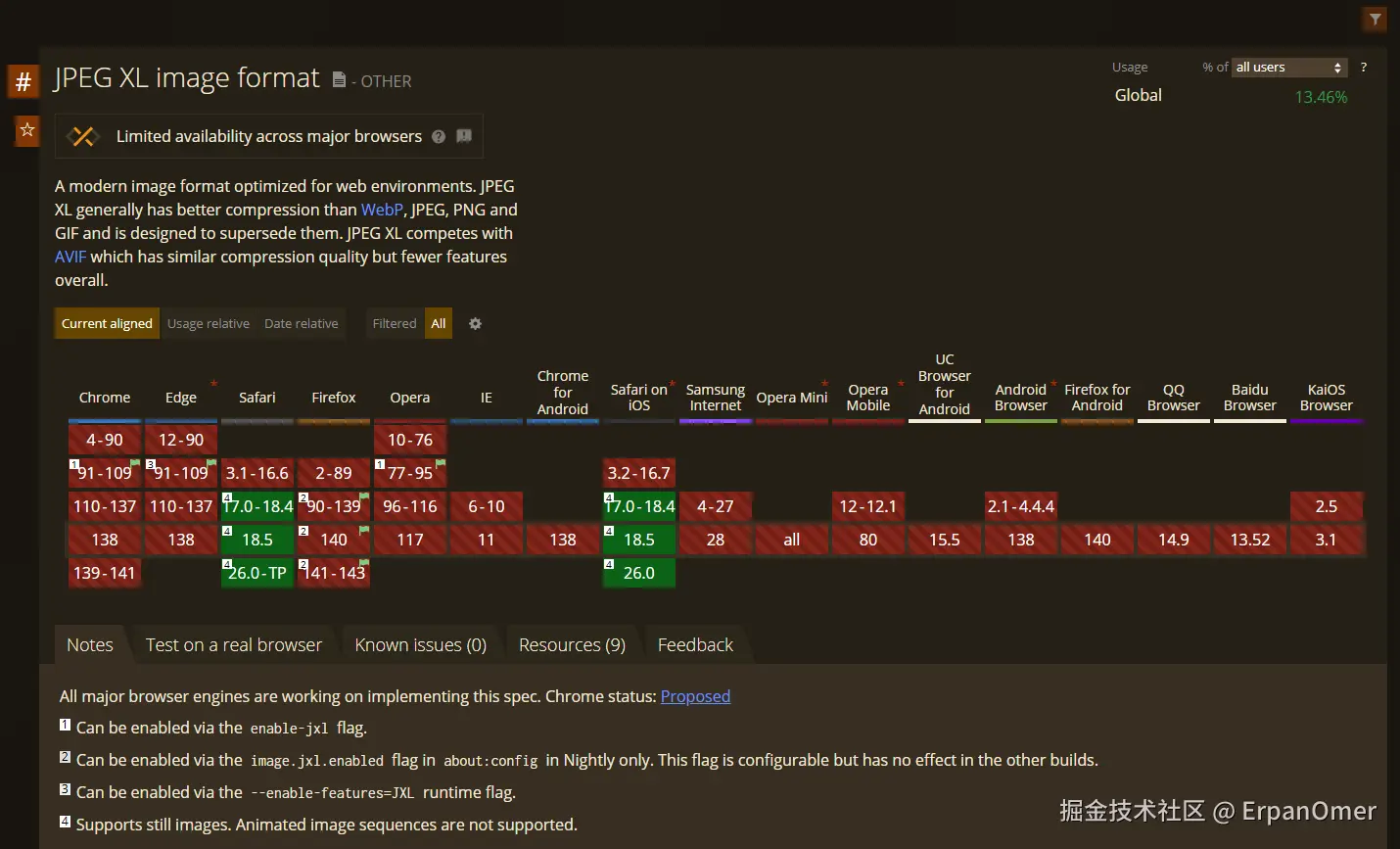Click the Baidu Browser header
The width and height of the screenshot is (1400, 849).
(1250, 398)
